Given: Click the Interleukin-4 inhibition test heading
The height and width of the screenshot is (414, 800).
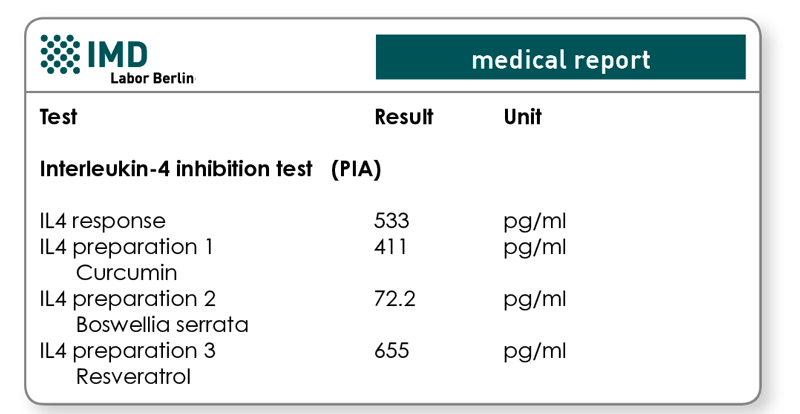Looking at the screenshot, I should click(x=176, y=169).
